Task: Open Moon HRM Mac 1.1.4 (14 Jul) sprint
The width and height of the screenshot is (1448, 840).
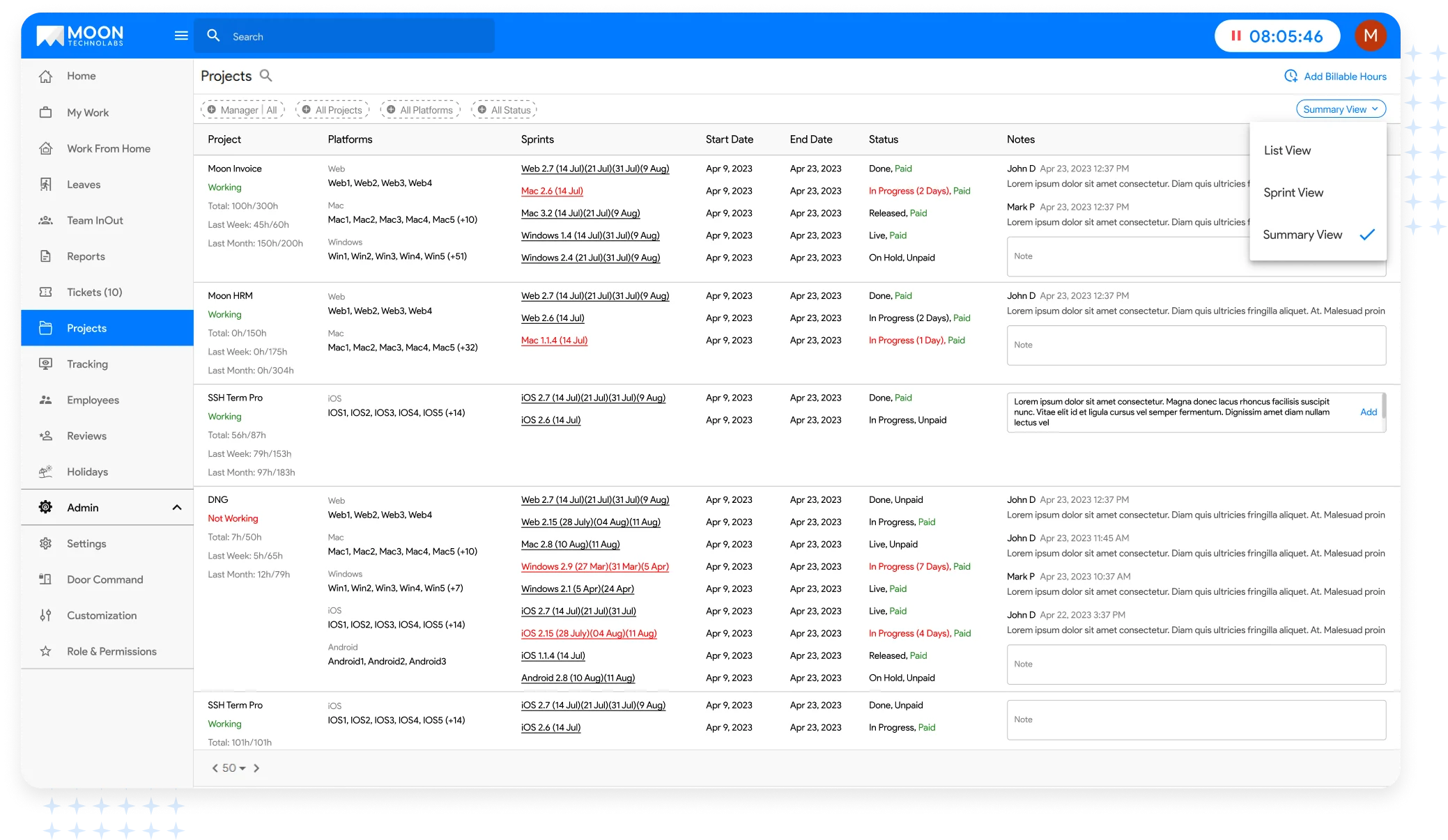Action: [554, 341]
